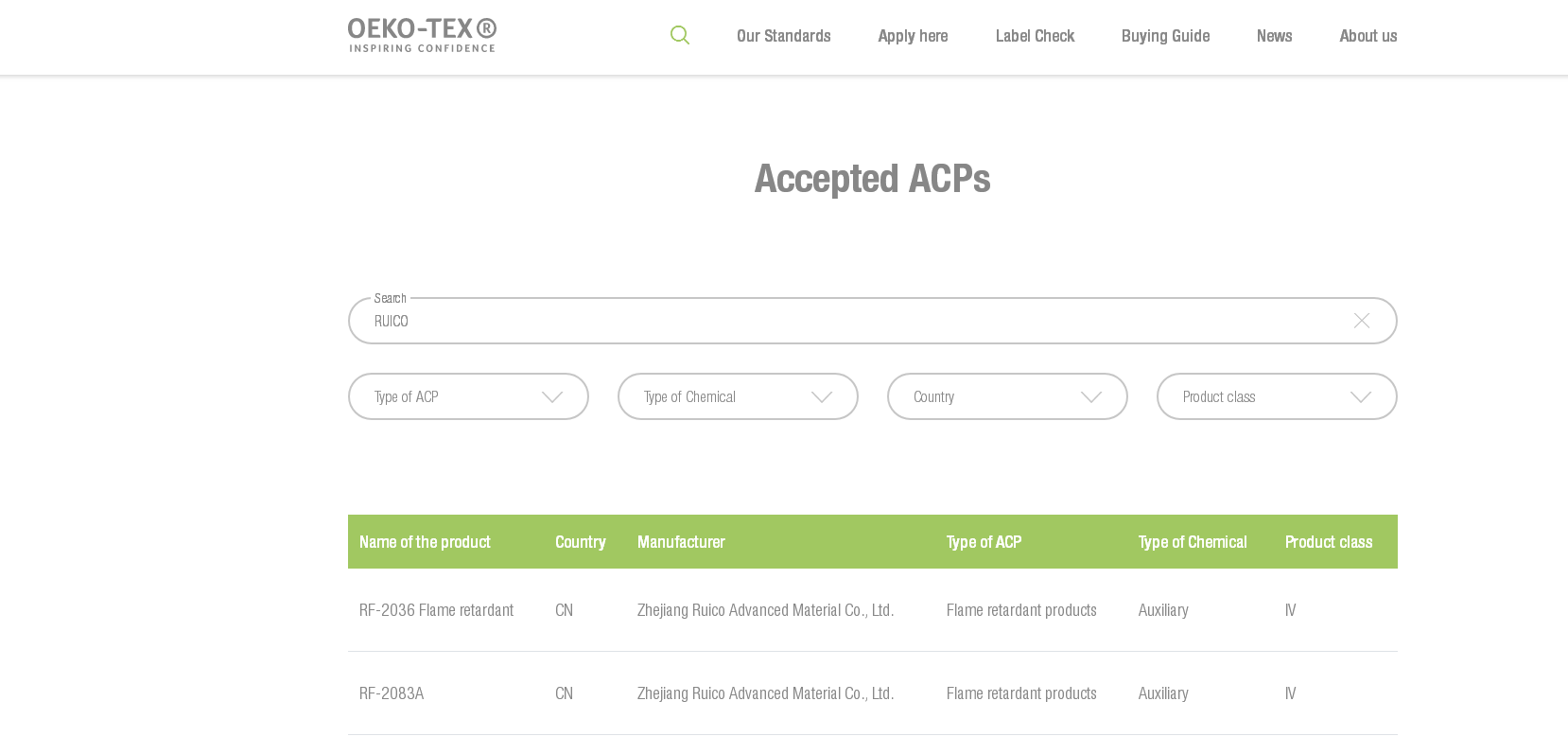This screenshot has width=1568, height=754.
Task: Go to the Apply here menu
Action: 913,36
